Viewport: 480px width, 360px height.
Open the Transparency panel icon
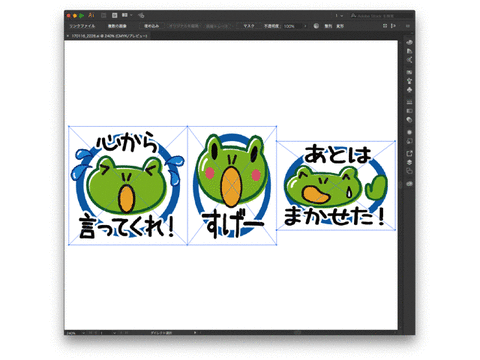click(409, 120)
